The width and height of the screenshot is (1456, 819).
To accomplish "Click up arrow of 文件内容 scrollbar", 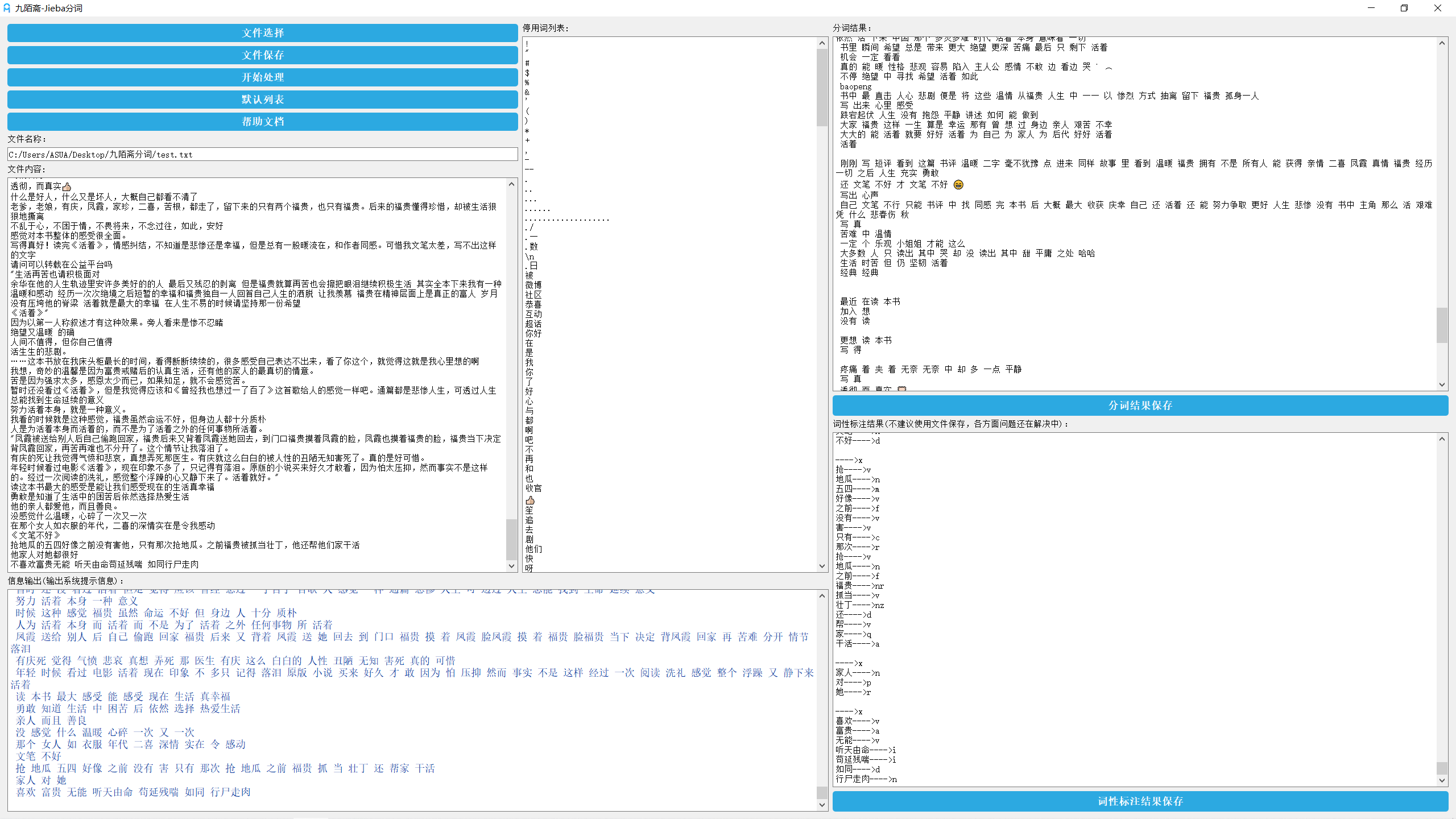I will tap(511, 184).
